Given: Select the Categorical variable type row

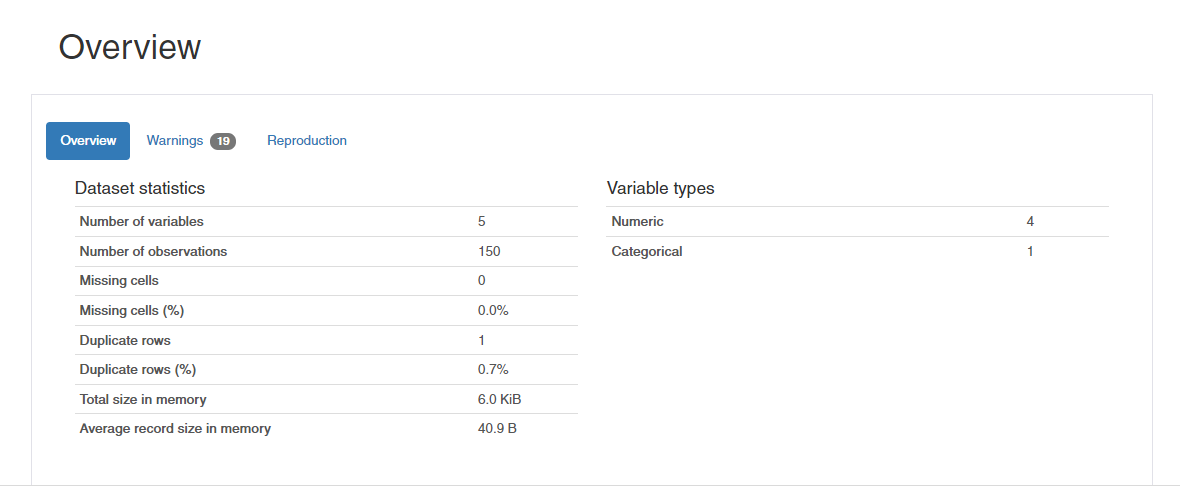Looking at the screenshot, I should point(858,251).
